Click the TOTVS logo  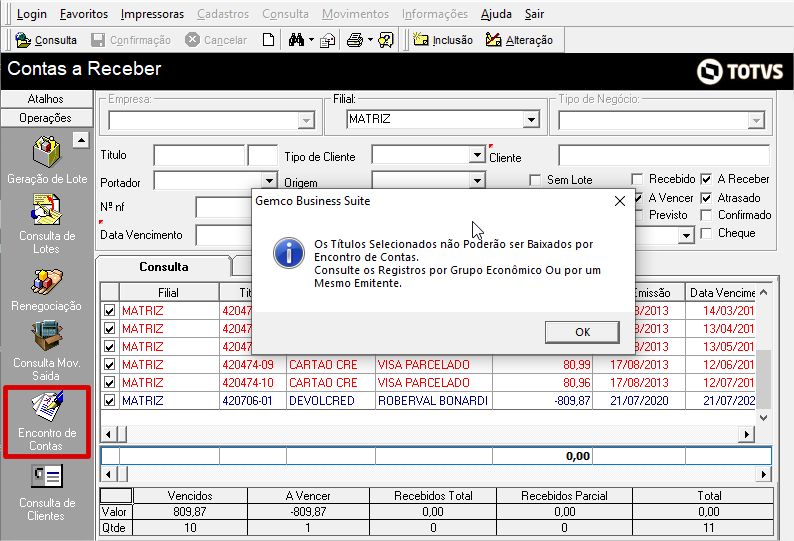click(x=740, y=71)
